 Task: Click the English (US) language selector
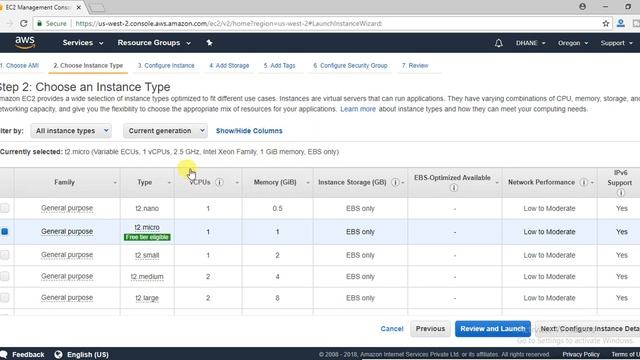[88, 354]
